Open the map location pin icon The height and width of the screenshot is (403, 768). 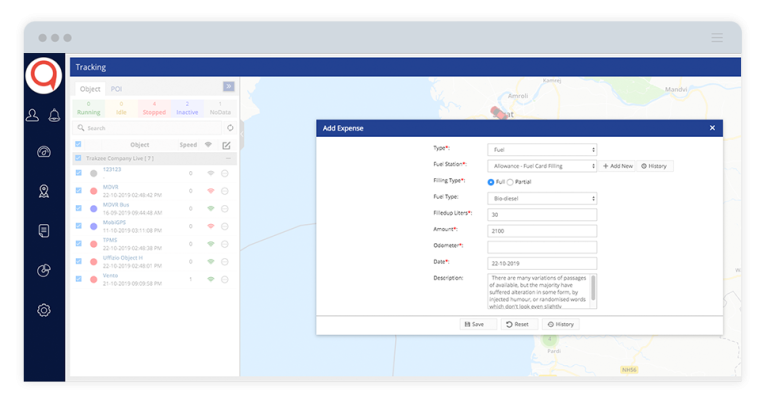44,191
